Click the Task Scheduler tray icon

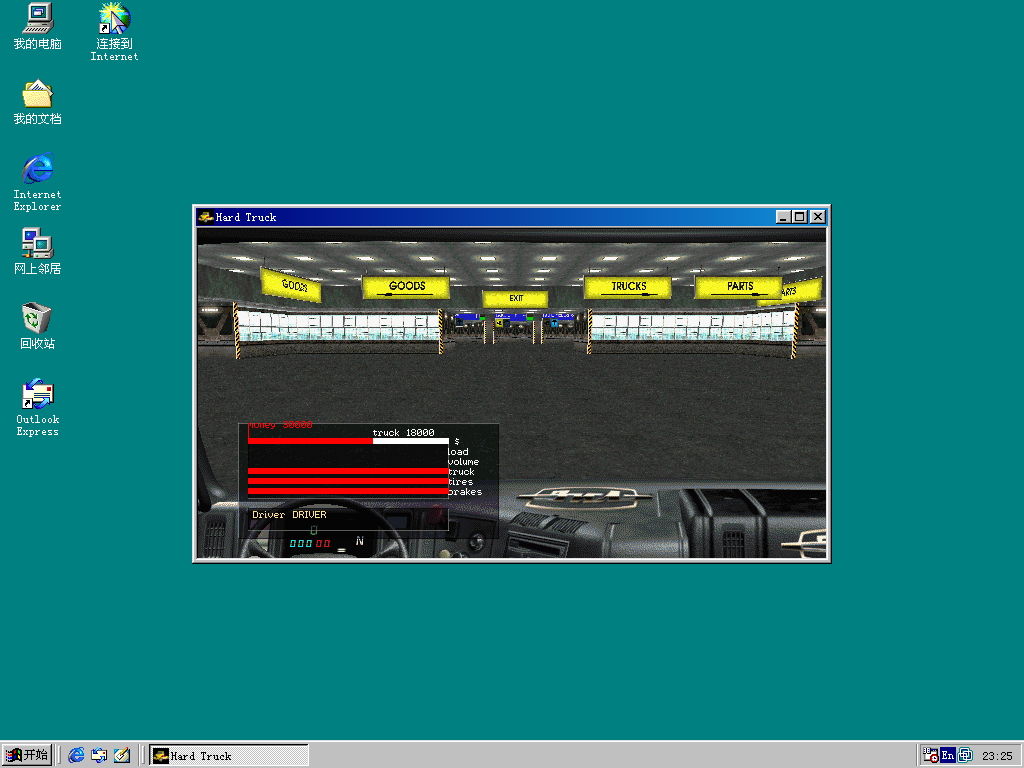click(x=930, y=755)
